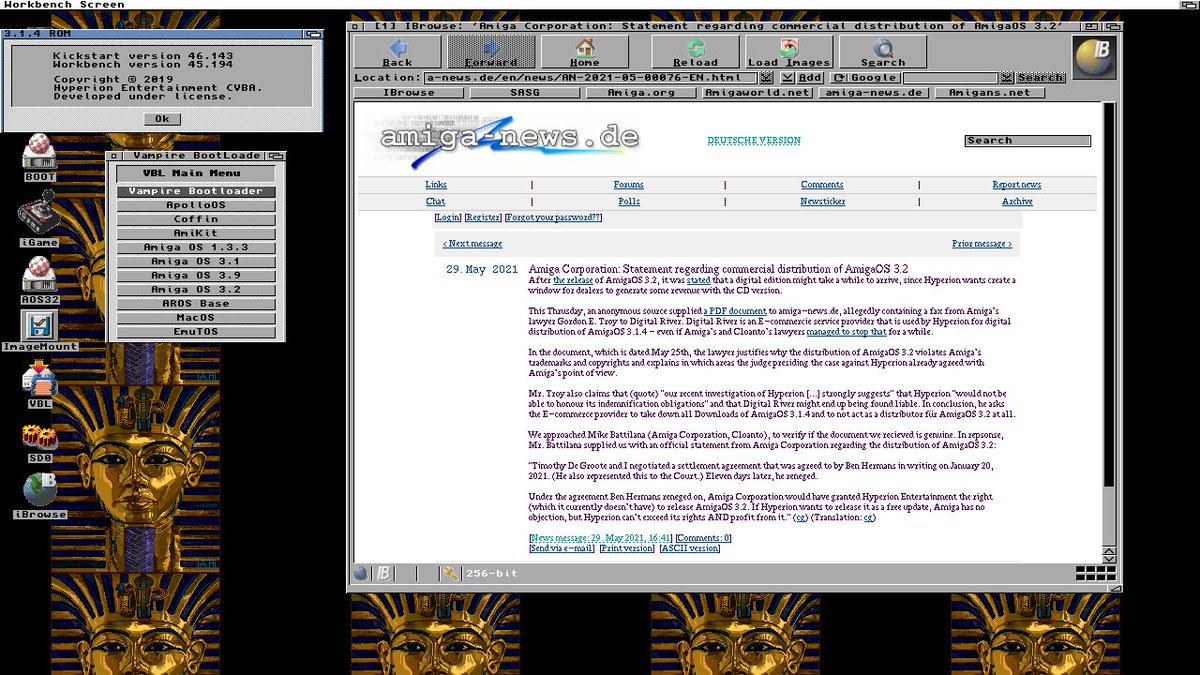The image size is (1200, 675).
Task: Open the Amiga.org bookmark button
Action: (x=641, y=92)
